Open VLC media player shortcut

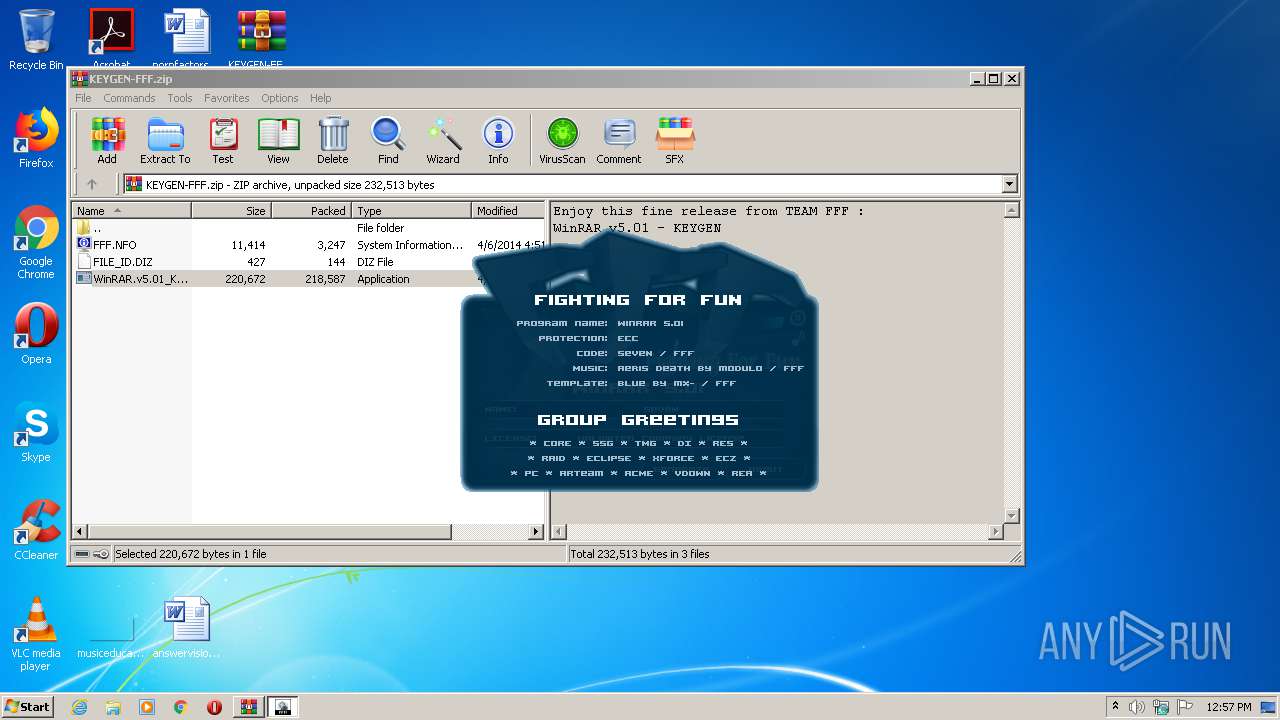coord(36,634)
